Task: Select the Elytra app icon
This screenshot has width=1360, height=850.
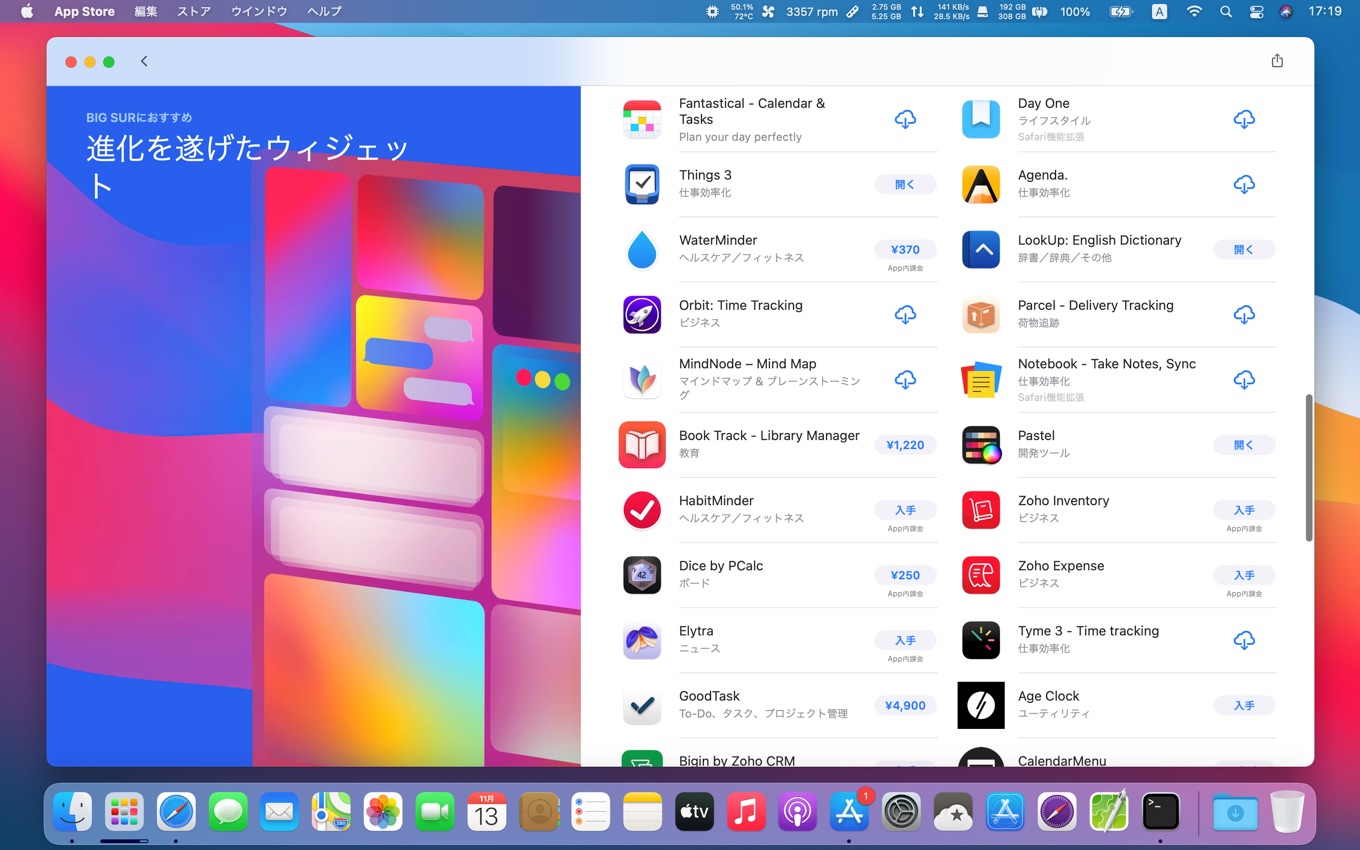Action: [642, 640]
